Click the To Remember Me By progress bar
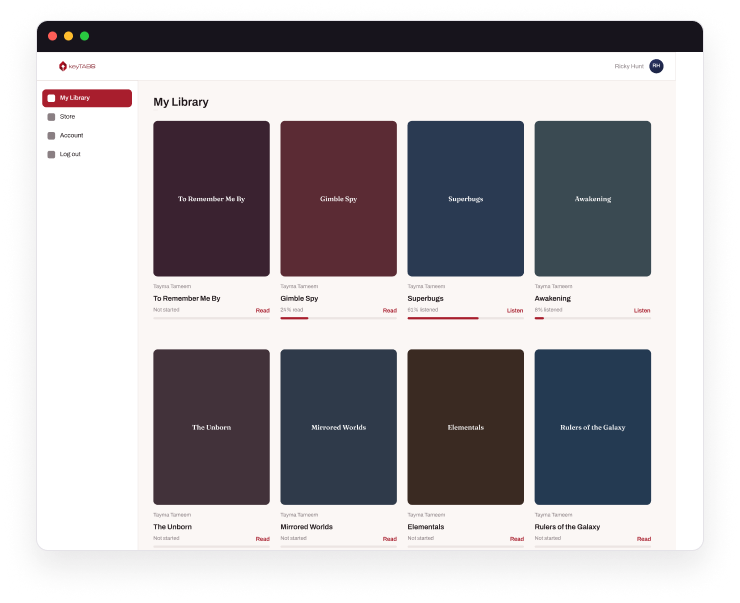740x603 pixels. 211,318
